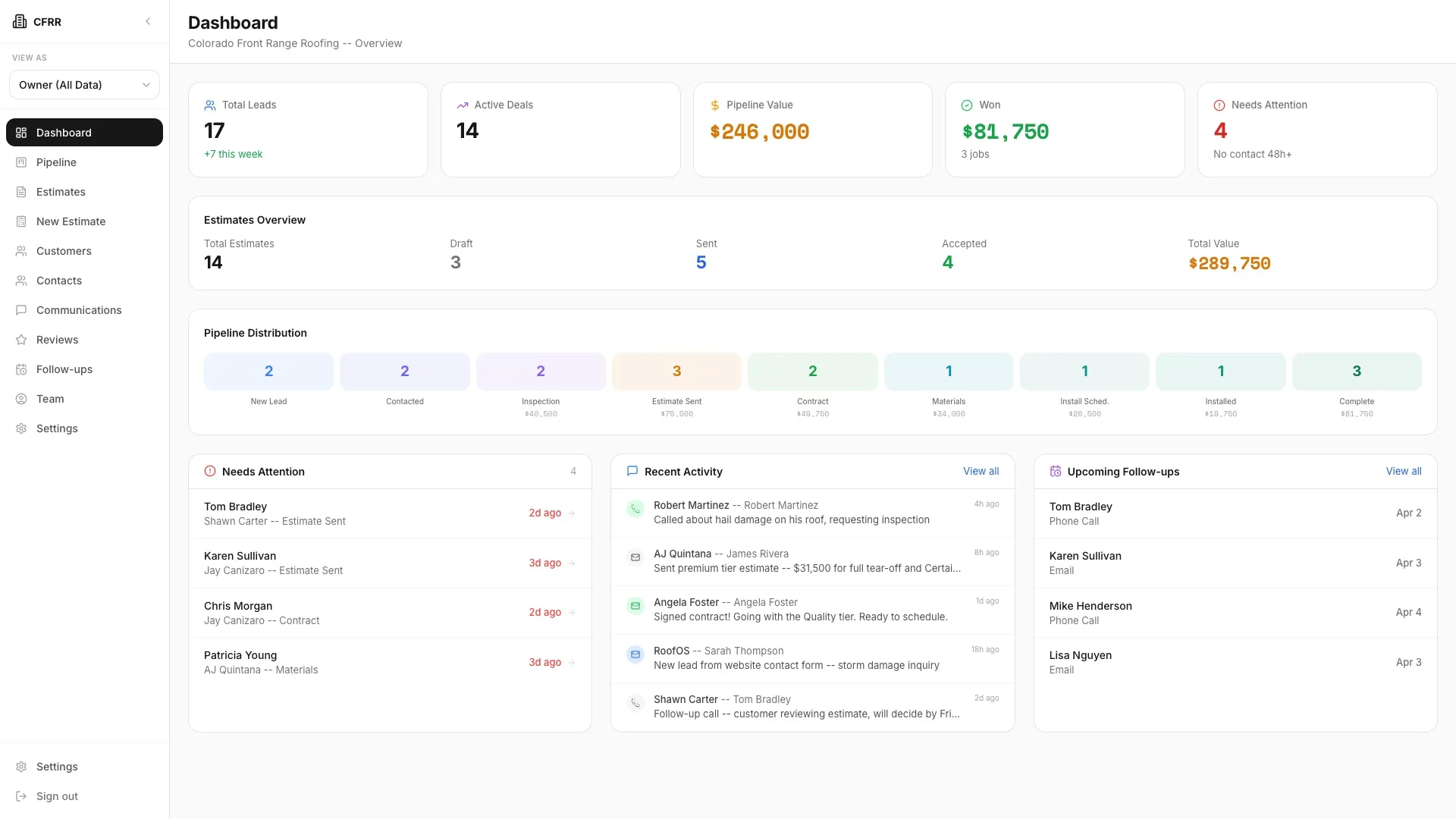
Task: Click the CFRR building logo
Action: pos(20,21)
